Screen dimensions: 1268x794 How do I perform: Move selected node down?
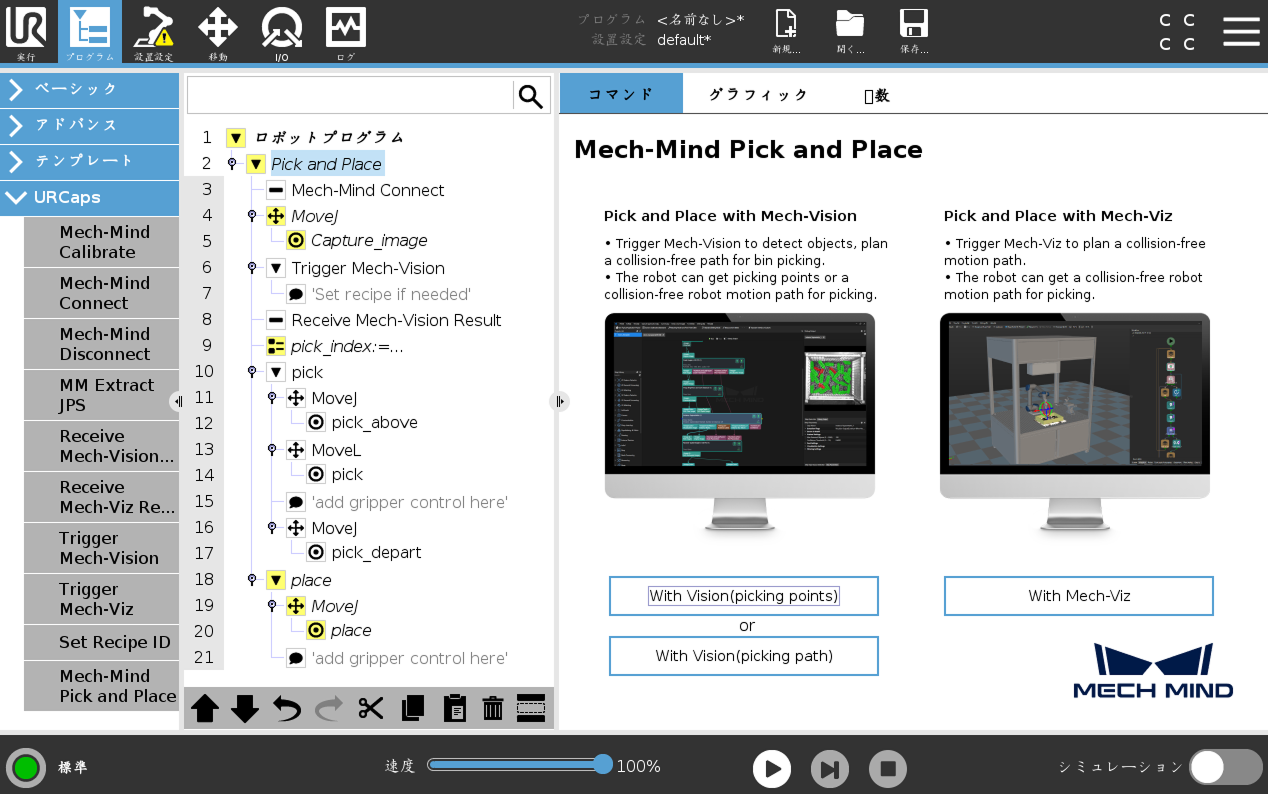(245, 708)
